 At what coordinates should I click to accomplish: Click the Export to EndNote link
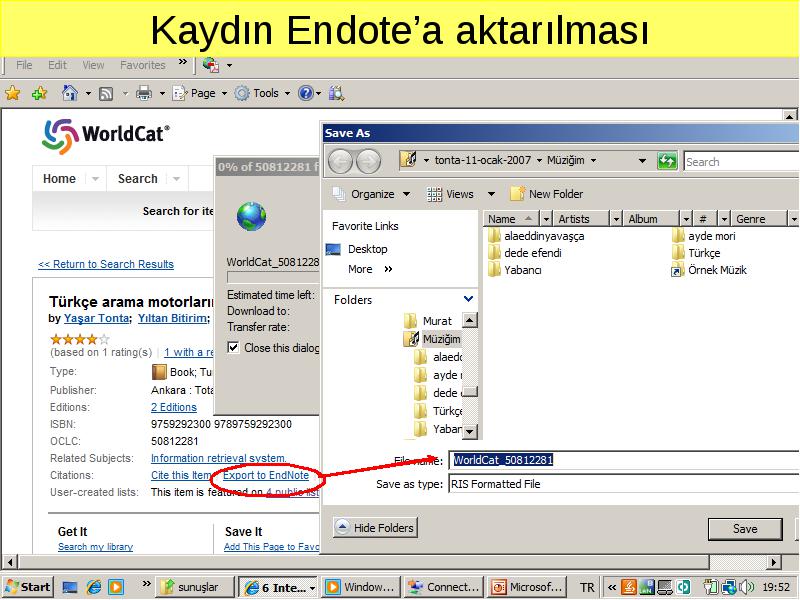pyautogui.click(x=266, y=475)
